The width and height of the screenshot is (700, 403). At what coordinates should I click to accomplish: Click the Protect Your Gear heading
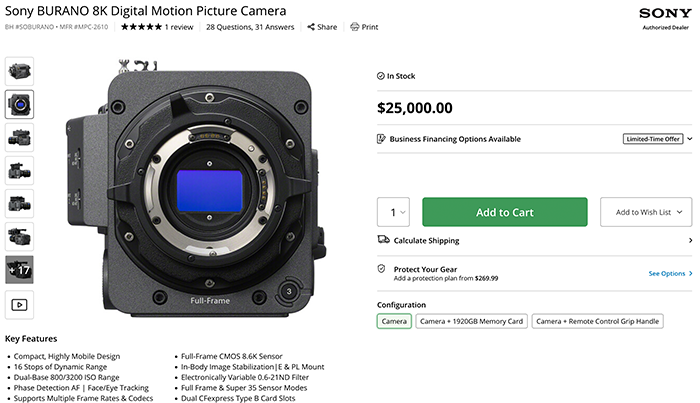[425, 269]
